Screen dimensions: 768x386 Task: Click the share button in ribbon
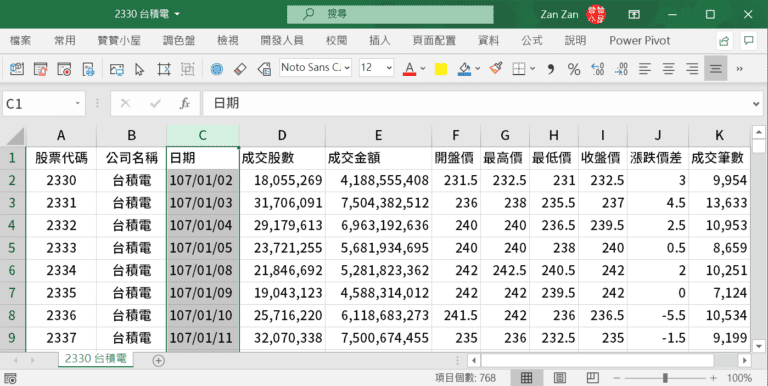(724, 41)
